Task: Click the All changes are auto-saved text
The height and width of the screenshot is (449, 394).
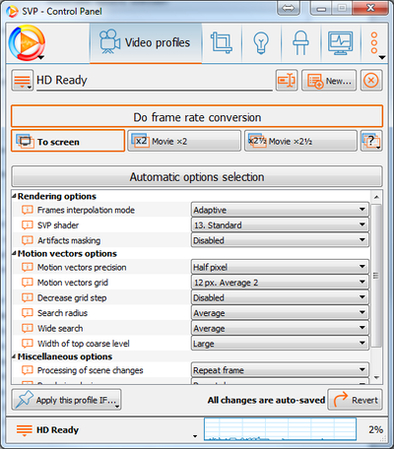Action: [x=266, y=400]
